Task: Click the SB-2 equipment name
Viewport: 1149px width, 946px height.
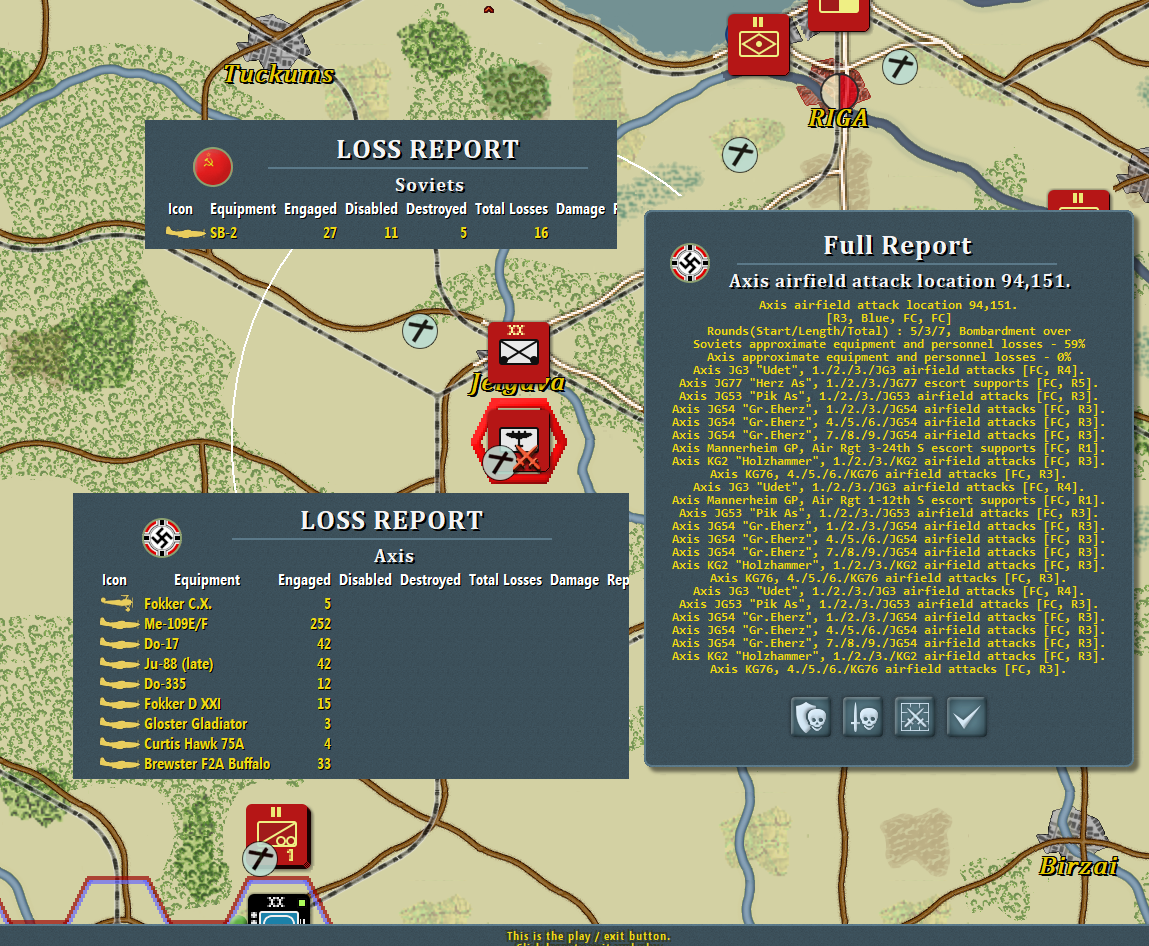Action: (223, 233)
